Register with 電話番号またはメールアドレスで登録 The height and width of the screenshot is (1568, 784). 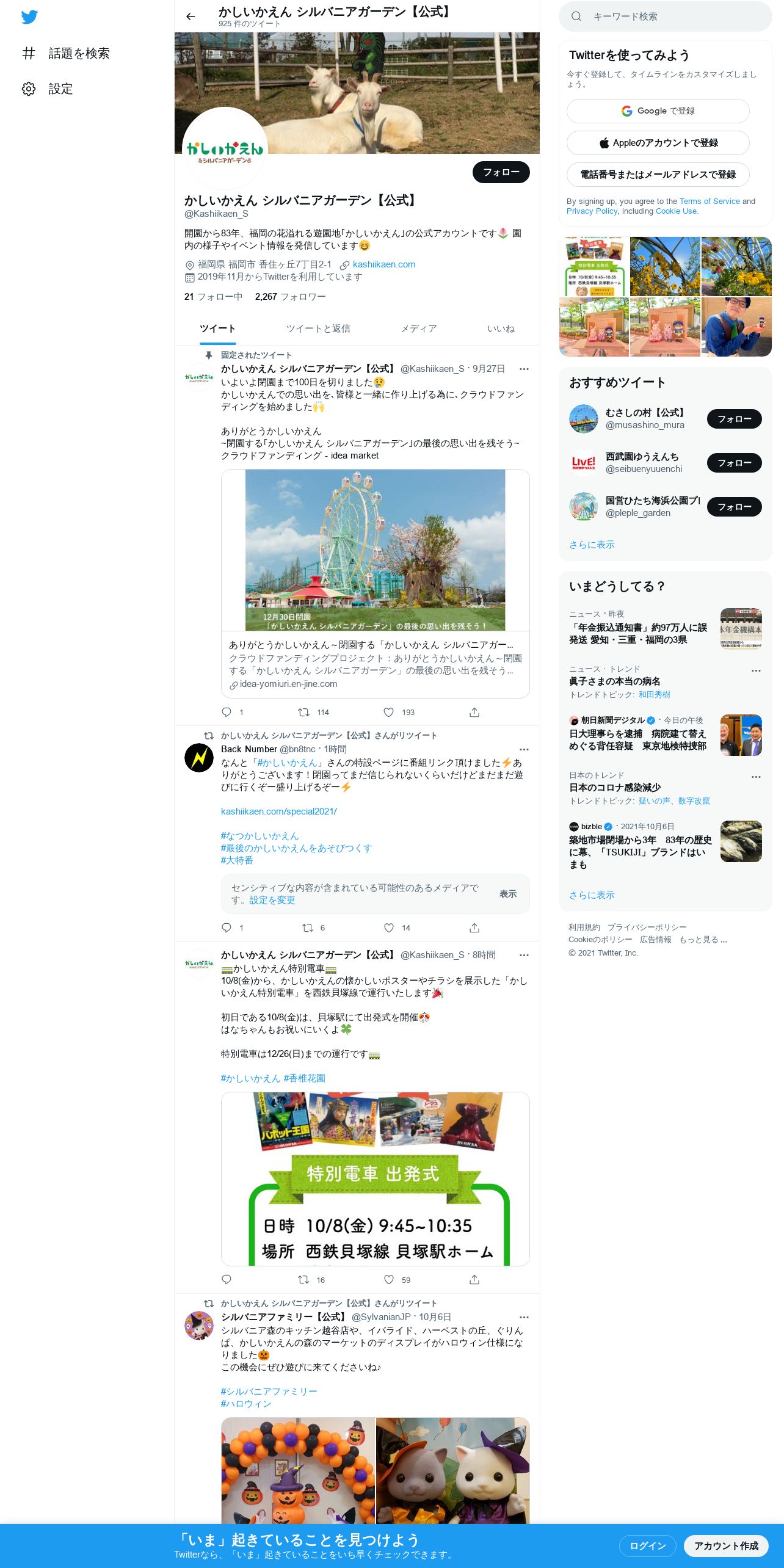pyautogui.click(x=658, y=175)
